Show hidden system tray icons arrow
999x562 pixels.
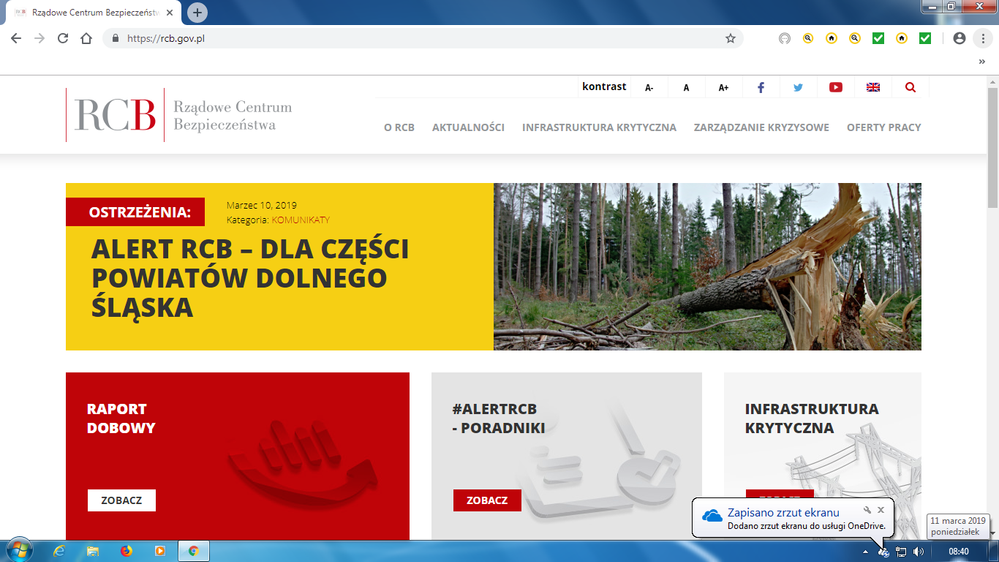point(865,552)
